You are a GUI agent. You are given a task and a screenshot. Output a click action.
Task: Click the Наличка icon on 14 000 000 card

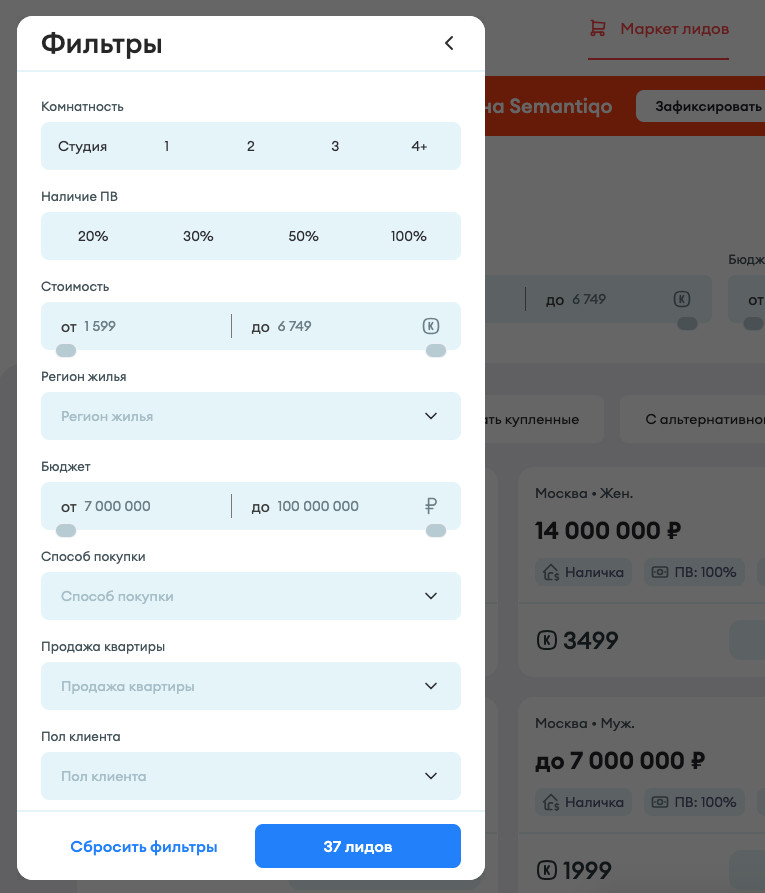coord(550,572)
